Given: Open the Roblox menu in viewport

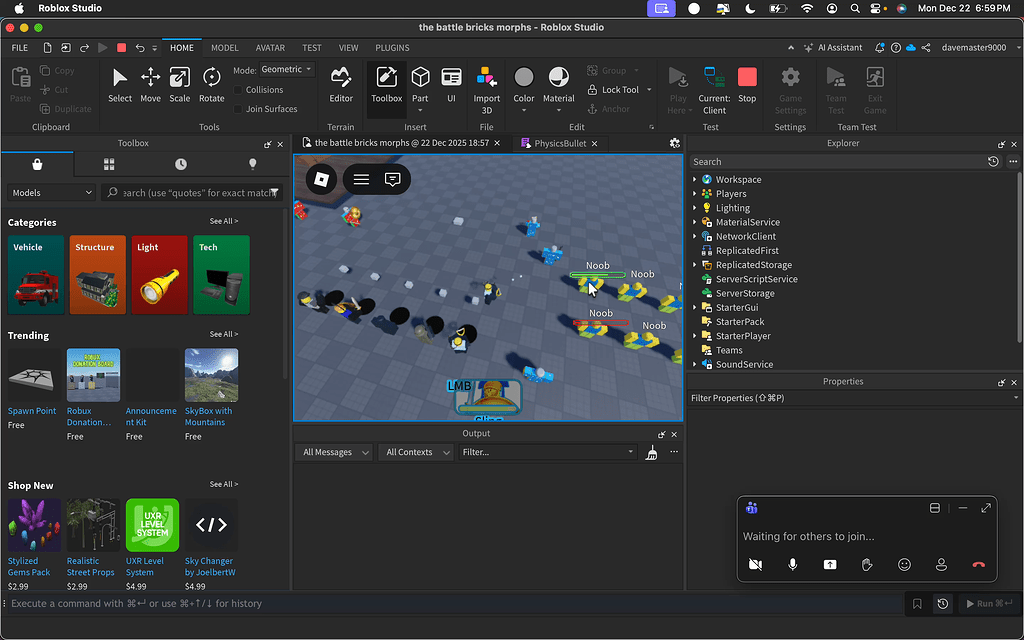Looking at the screenshot, I should (x=321, y=179).
